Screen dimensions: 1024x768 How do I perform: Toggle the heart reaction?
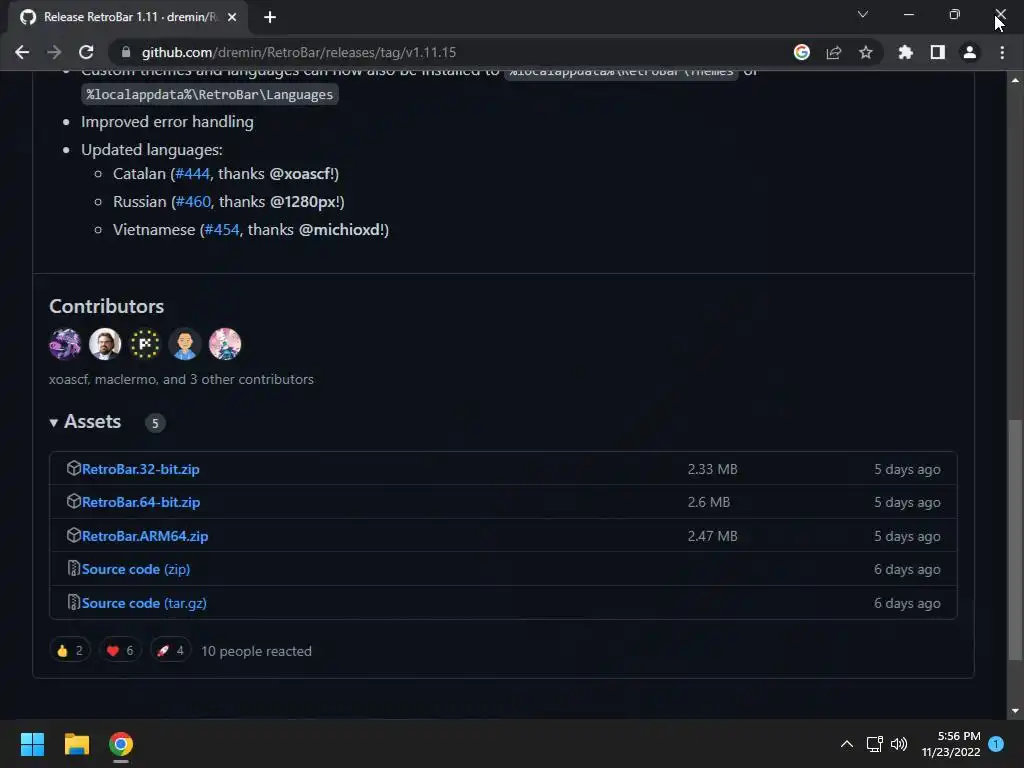click(120, 650)
